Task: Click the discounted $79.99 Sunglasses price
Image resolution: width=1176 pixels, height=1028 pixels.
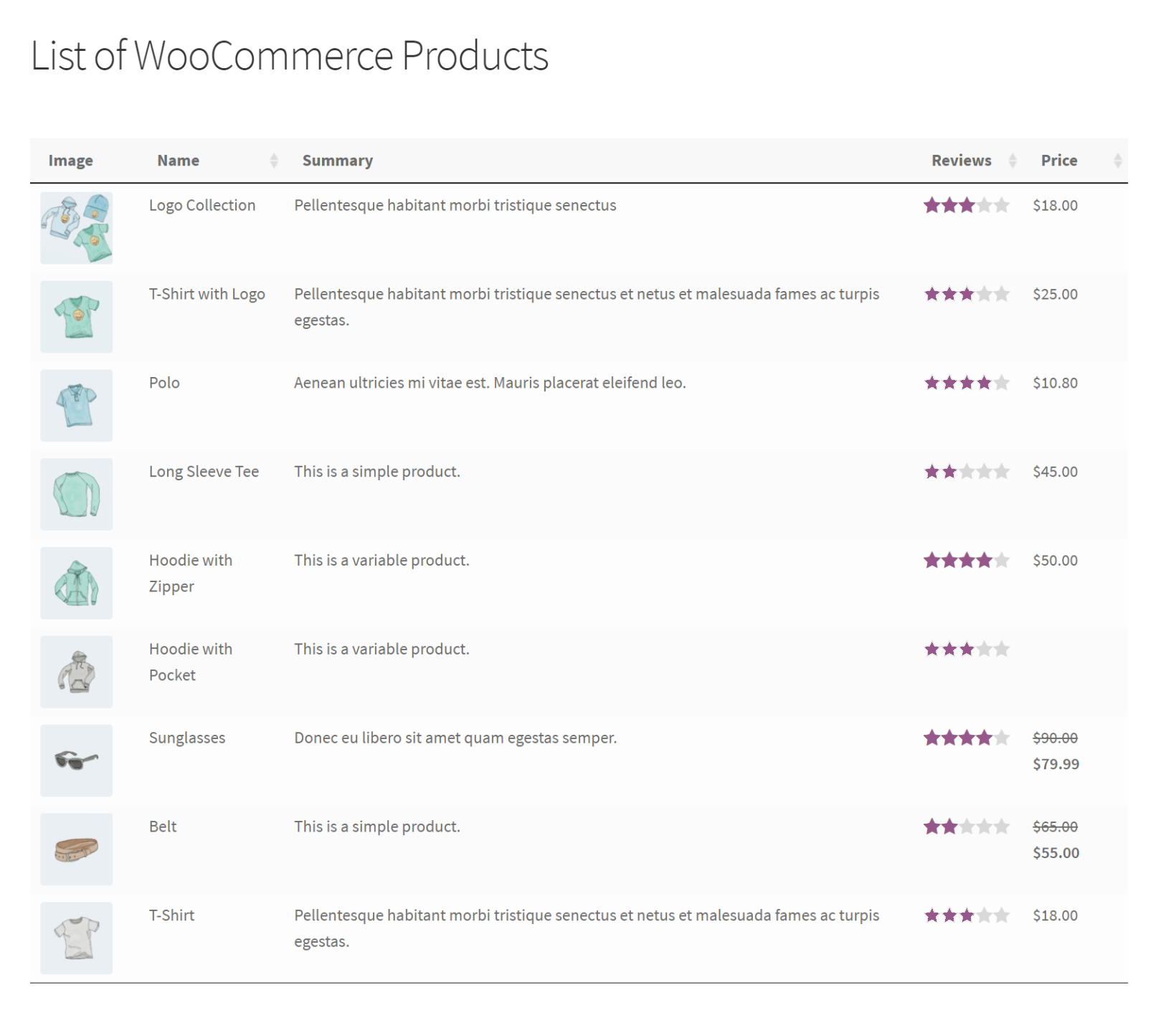Action: 1055,763
